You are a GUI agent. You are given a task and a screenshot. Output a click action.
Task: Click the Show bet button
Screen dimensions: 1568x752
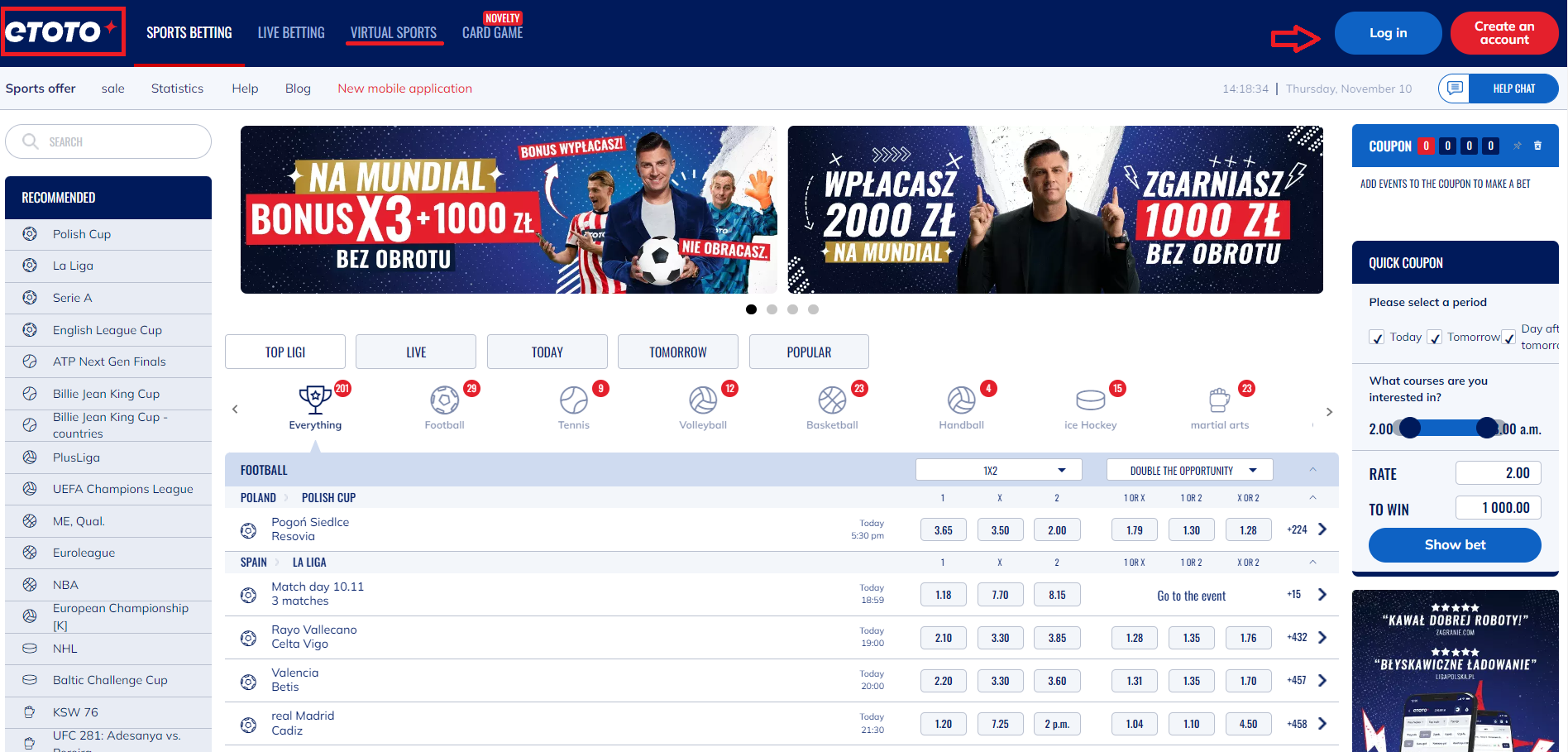(x=1455, y=544)
